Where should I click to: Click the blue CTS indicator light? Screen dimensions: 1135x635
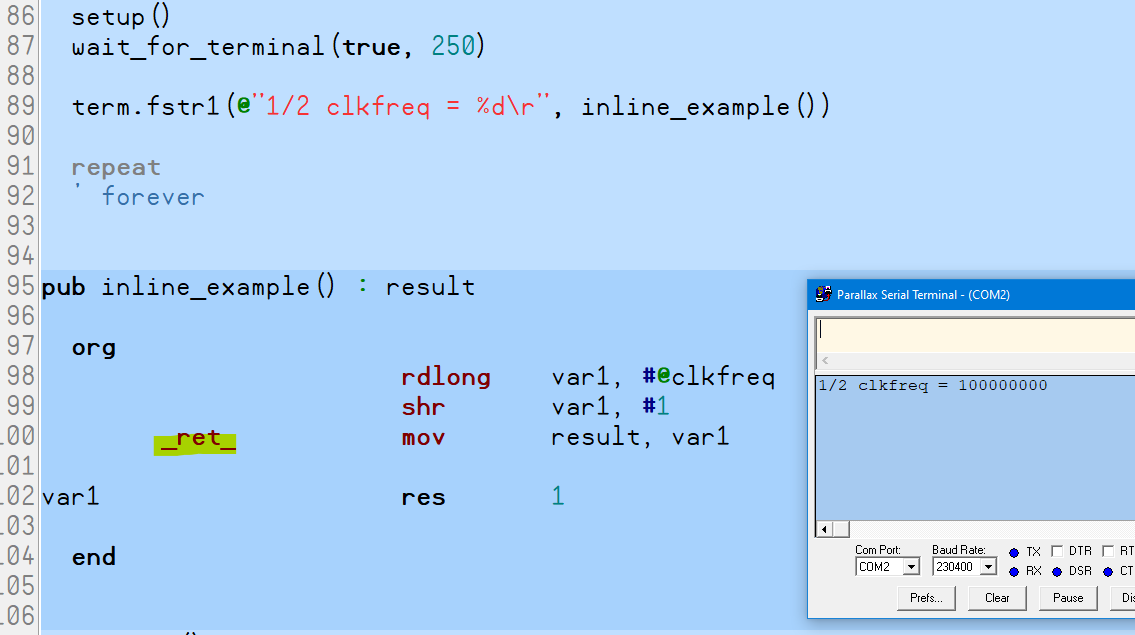(1109, 572)
